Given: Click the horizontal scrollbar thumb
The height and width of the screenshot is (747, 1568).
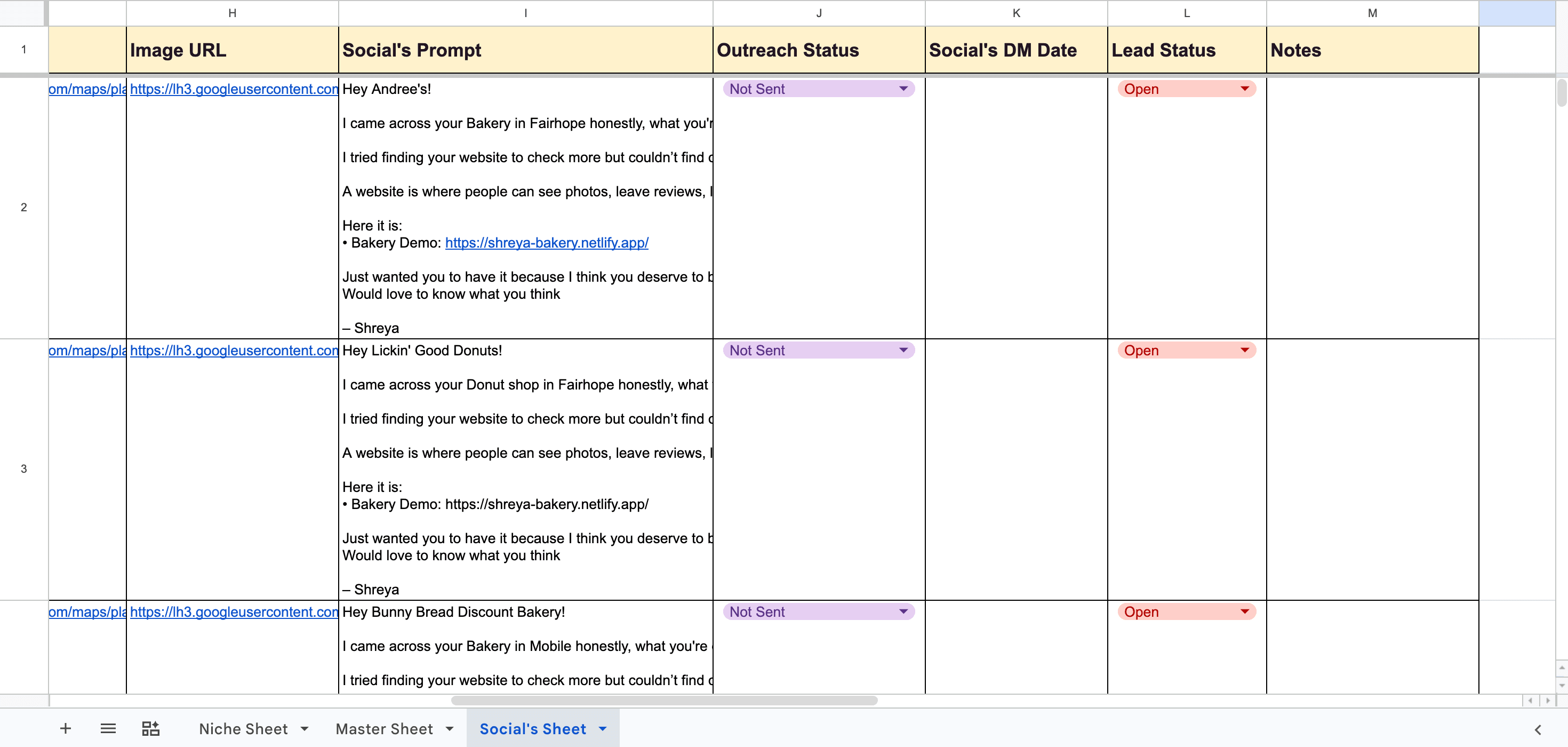Looking at the screenshot, I should coord(664,700).
